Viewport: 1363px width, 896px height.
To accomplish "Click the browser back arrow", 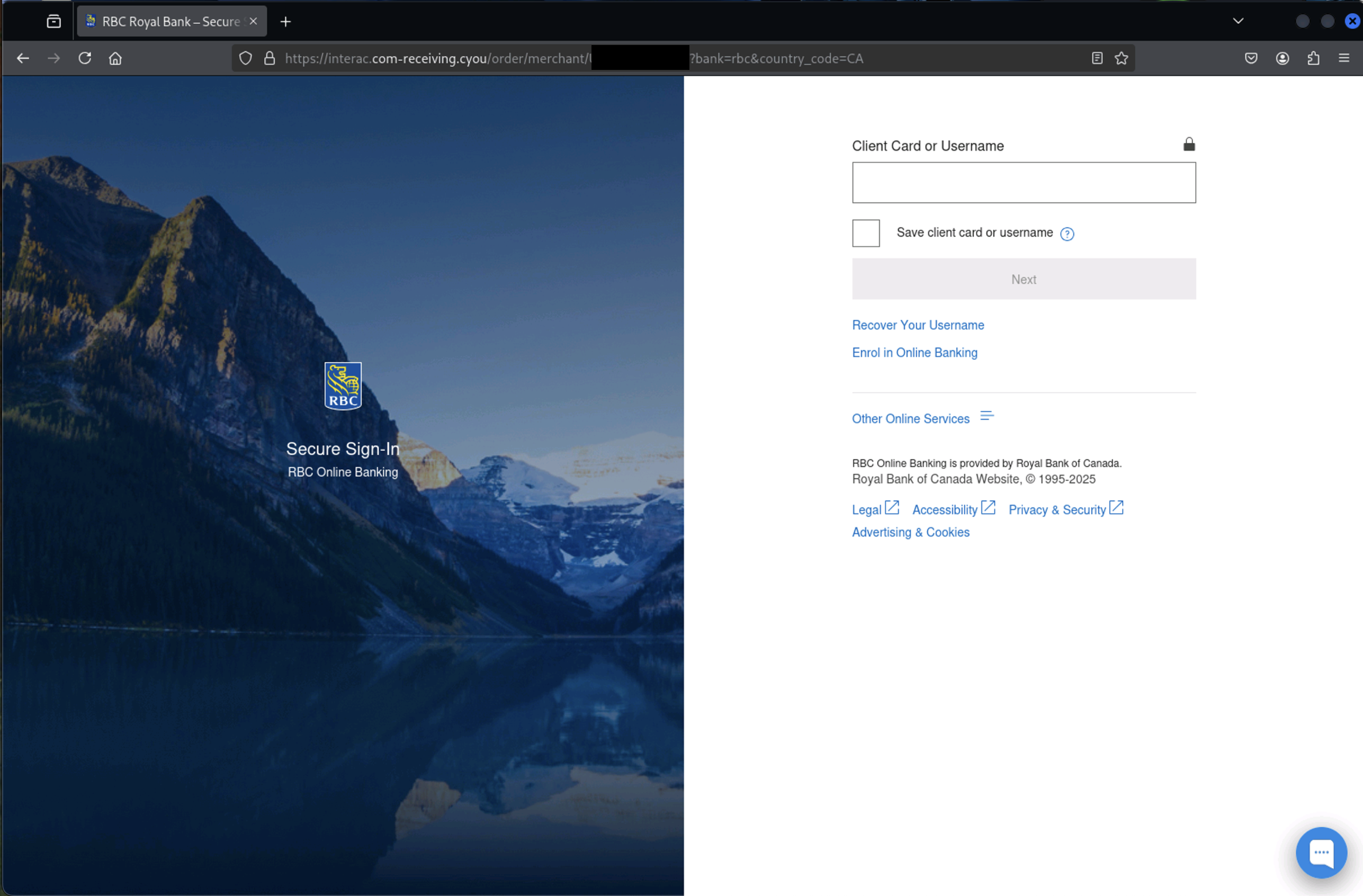I will pyautogui.click(x=23, y=58).
